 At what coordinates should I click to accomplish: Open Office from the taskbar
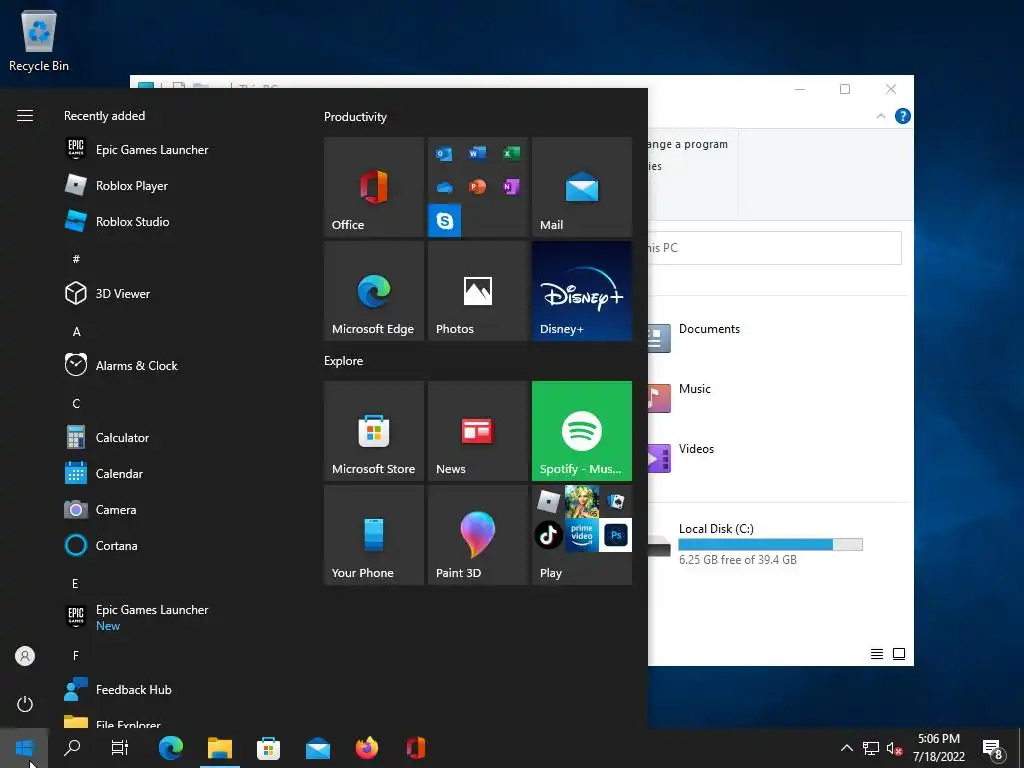415,748
